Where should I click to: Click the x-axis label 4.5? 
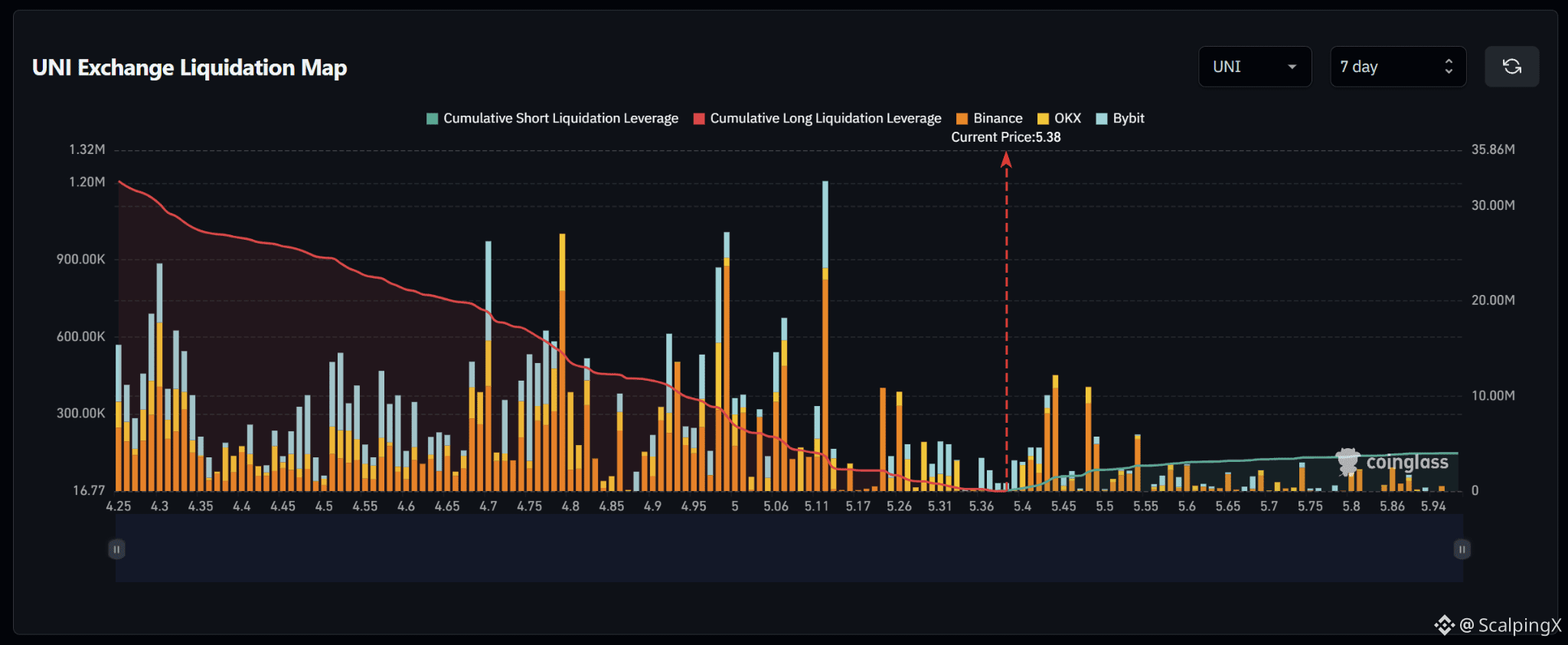pyautogui.click(x=324, y=506)
